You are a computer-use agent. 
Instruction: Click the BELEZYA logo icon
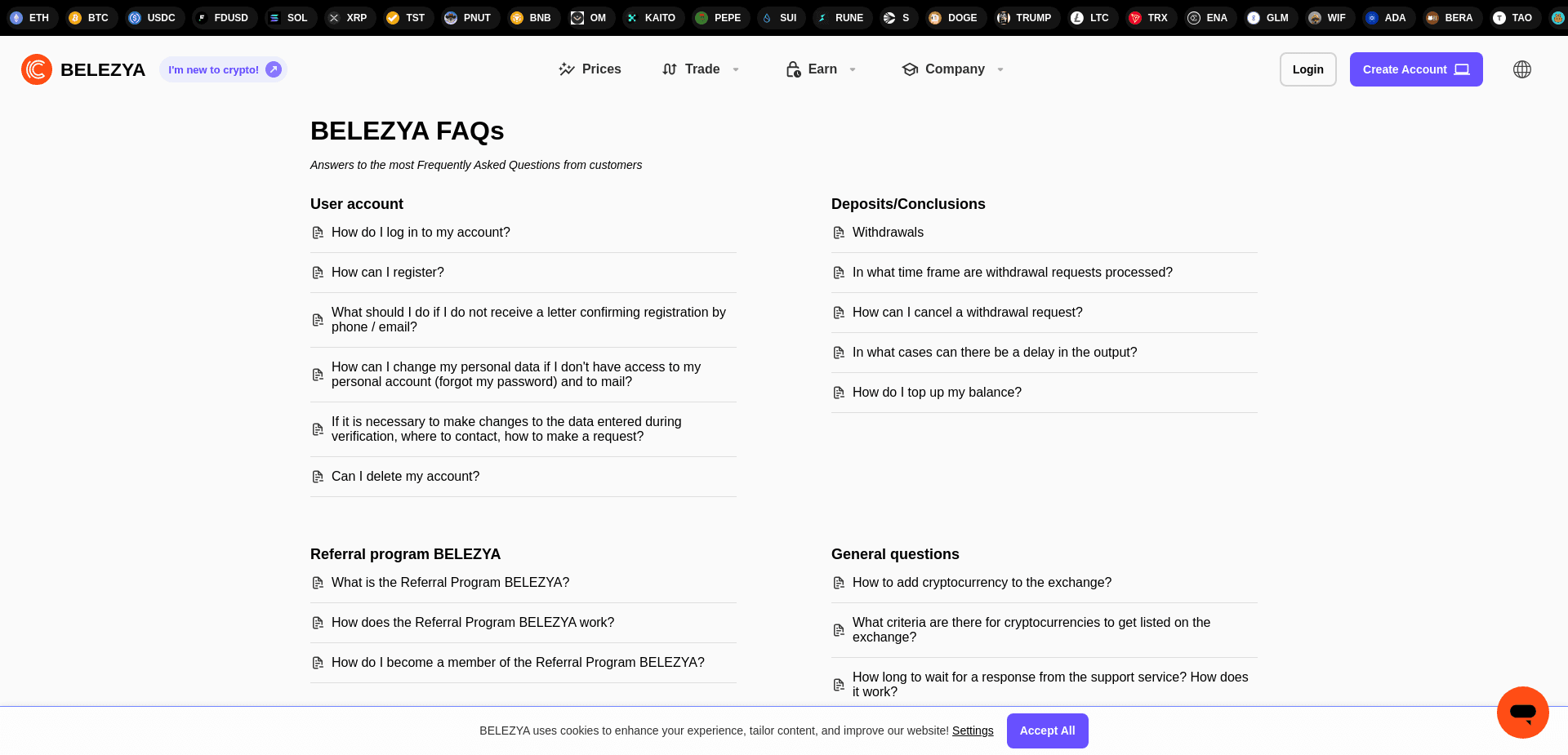37,69
